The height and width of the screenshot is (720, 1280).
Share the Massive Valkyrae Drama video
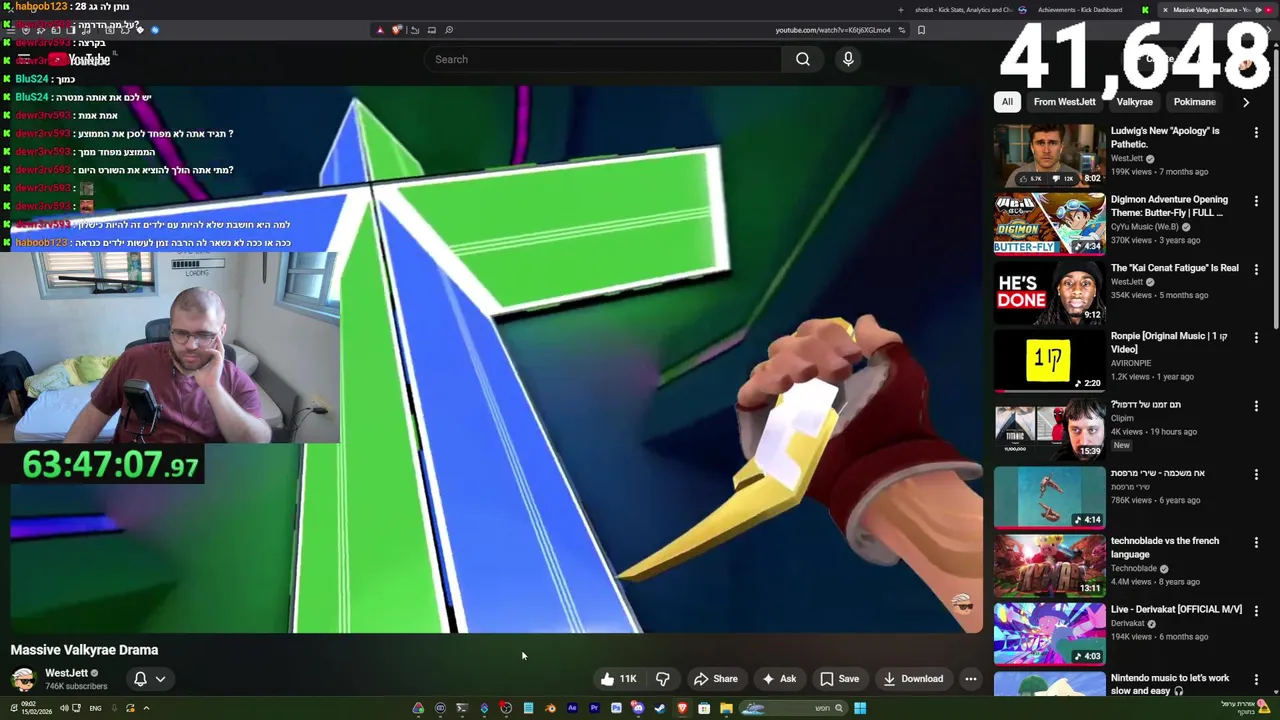pos(716,679)
